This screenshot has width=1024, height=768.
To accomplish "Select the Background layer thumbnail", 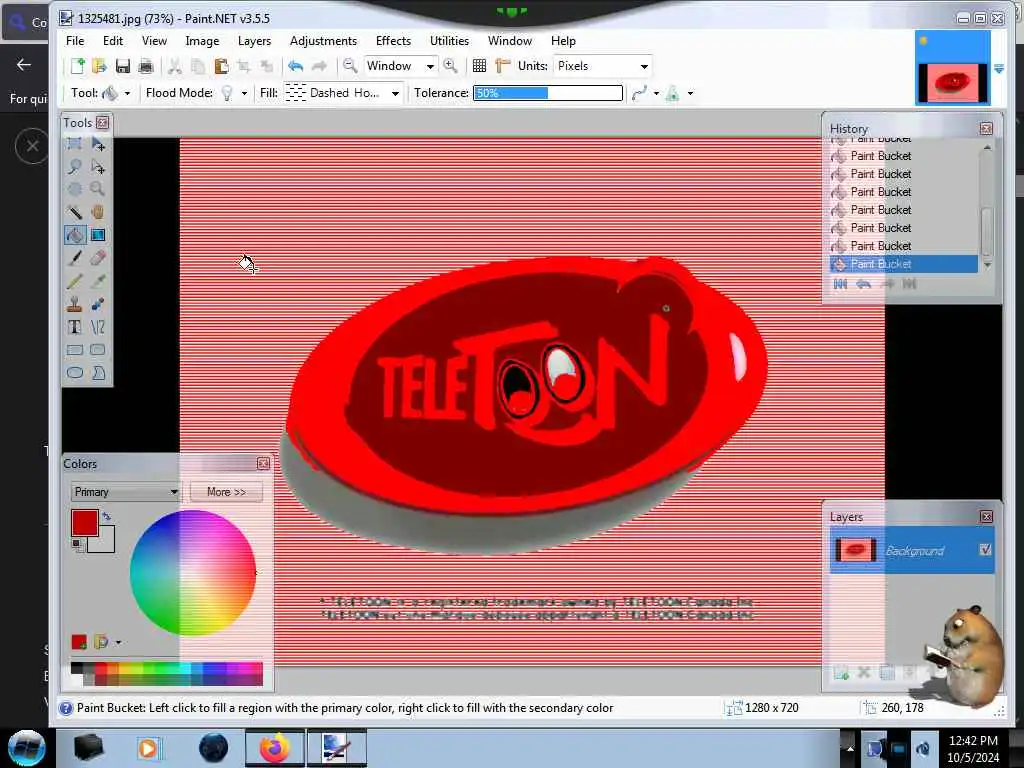I will point(856,550).
